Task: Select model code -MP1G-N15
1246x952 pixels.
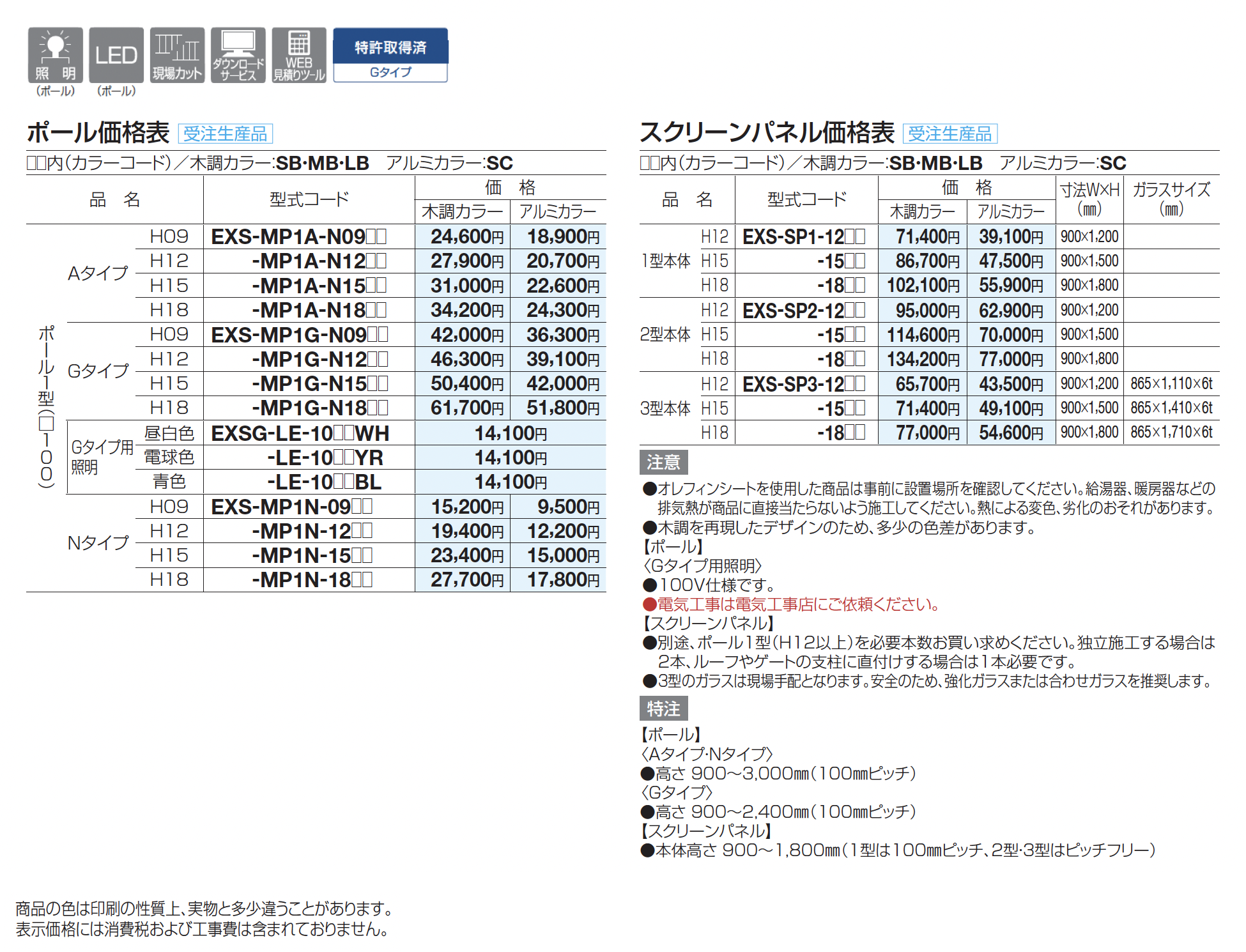Action: click(320, 384)
